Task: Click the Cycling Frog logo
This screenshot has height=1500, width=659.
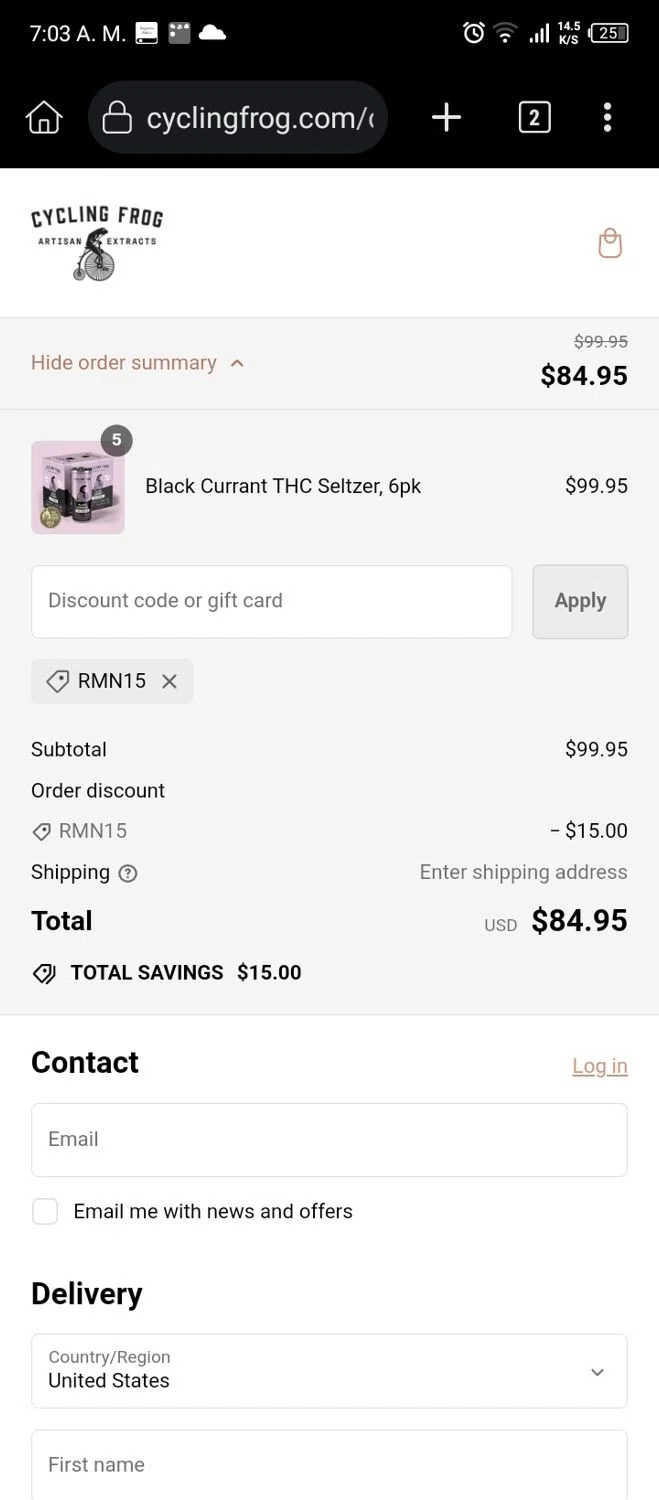Action: click(x=97, y=243)
